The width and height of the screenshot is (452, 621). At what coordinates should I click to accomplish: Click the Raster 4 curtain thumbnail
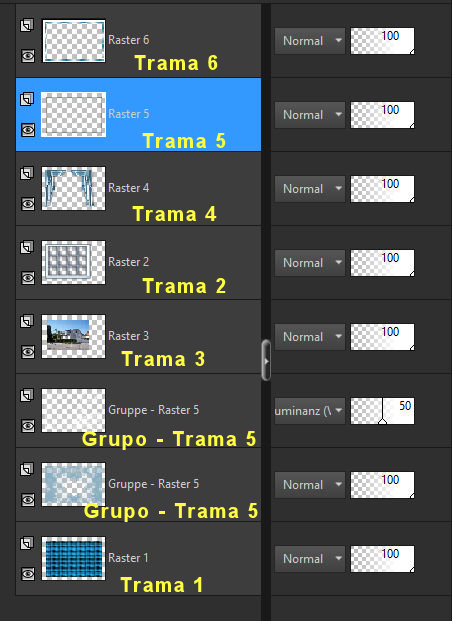[x=74, y=189]
